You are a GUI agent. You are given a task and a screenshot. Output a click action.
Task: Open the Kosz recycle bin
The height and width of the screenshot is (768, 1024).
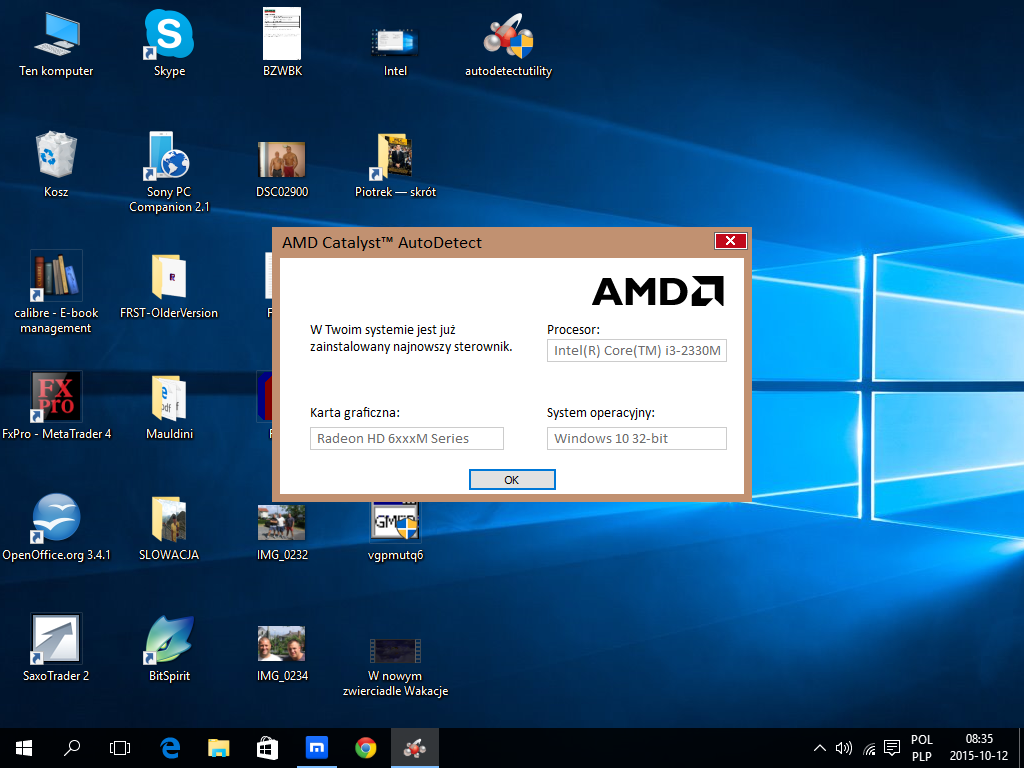tap(56, 165)
